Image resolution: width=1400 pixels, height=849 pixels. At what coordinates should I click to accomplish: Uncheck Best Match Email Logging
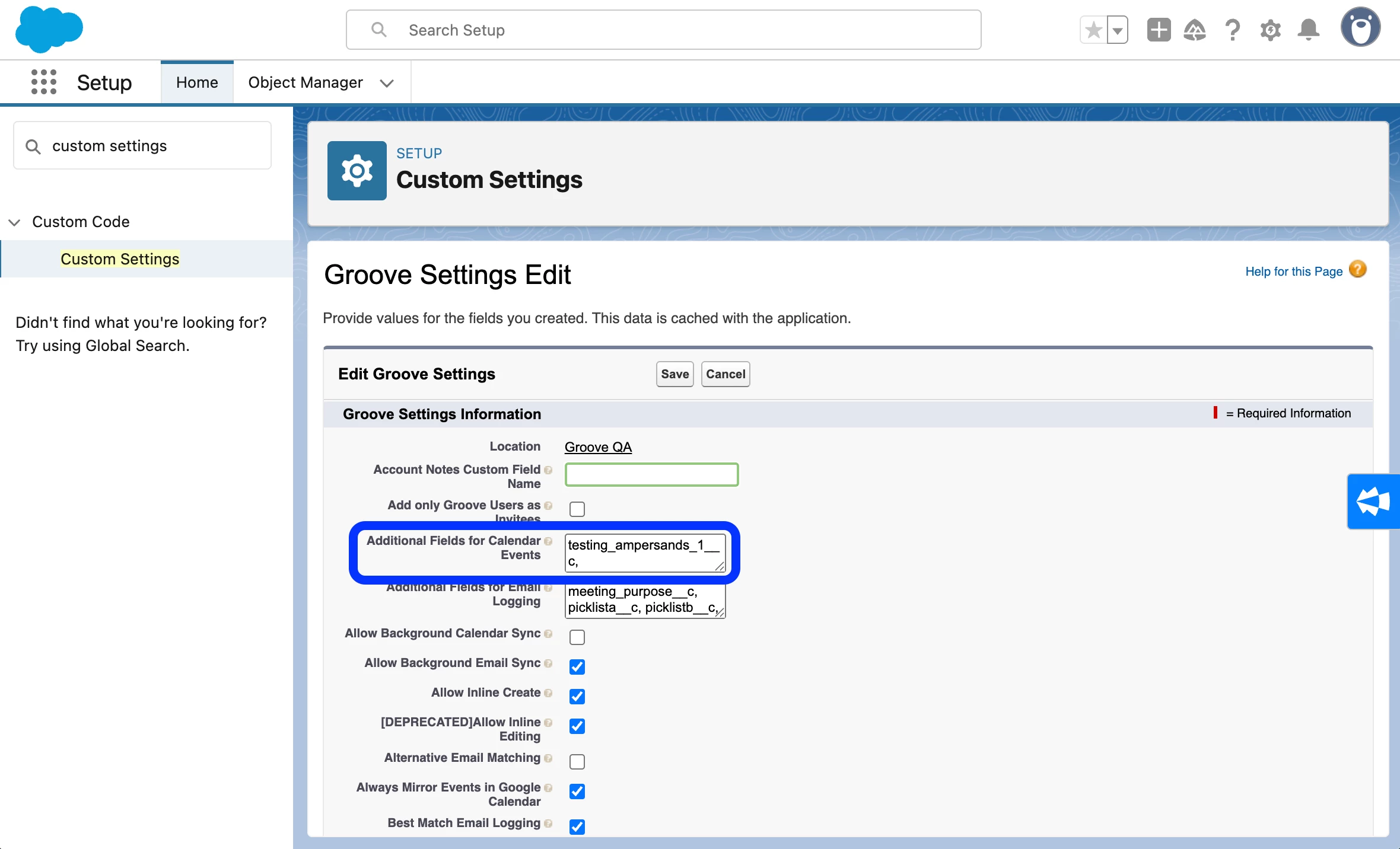[x=577, y=827]
